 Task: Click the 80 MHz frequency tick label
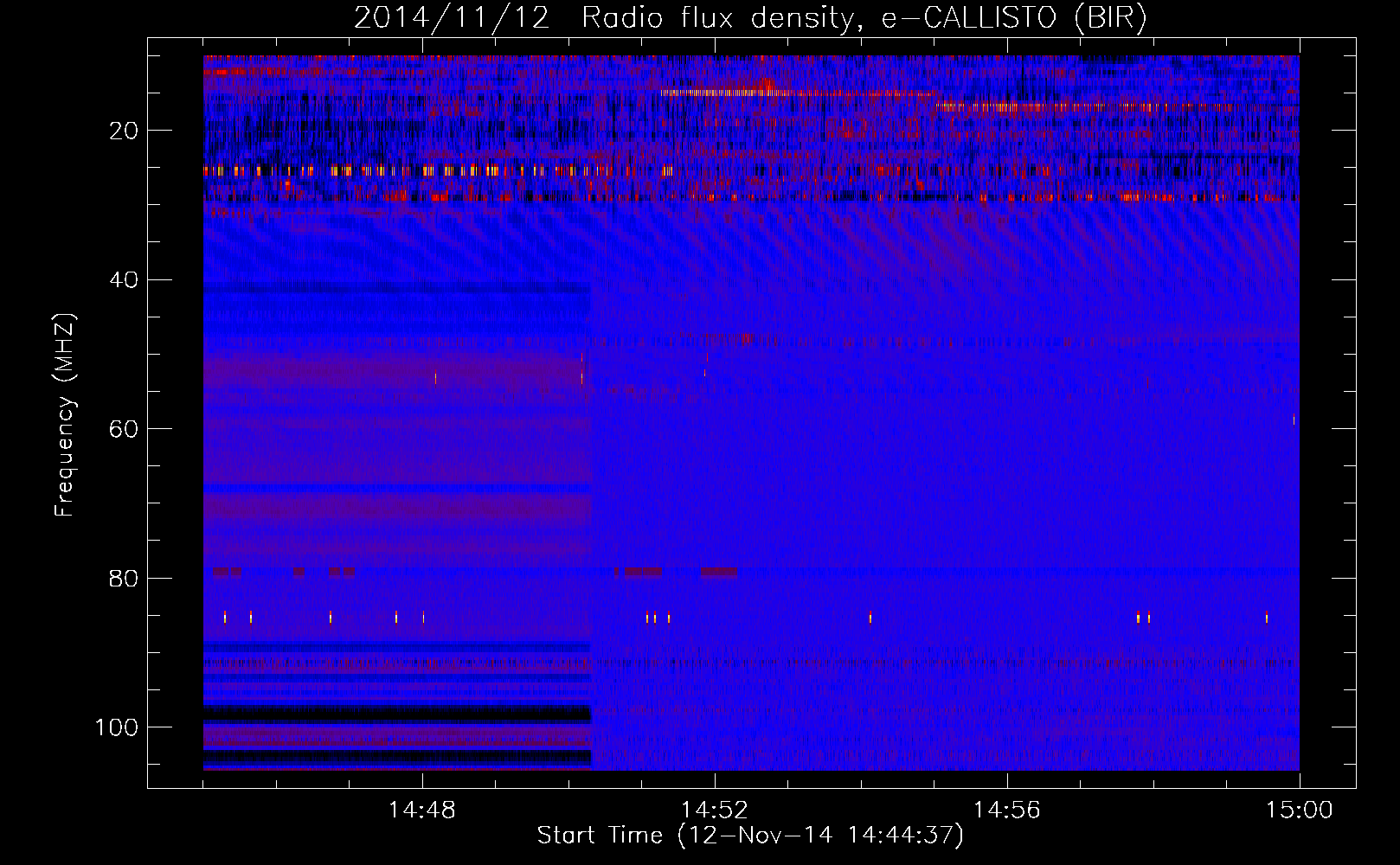tap(125, 578)
